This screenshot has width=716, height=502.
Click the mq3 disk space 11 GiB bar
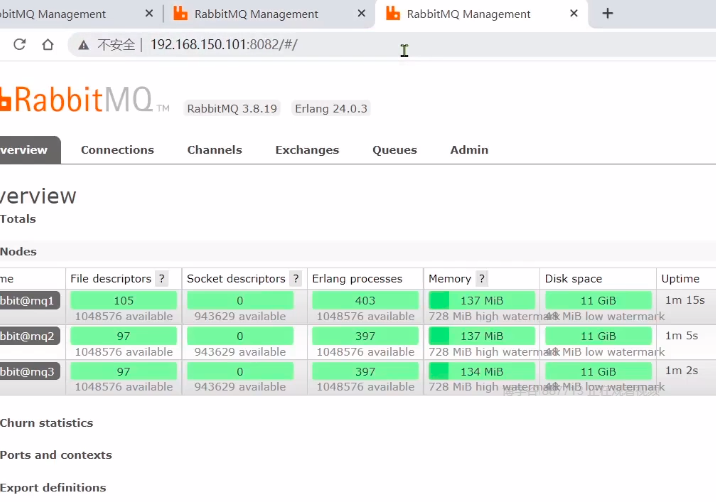pos(598,372)
